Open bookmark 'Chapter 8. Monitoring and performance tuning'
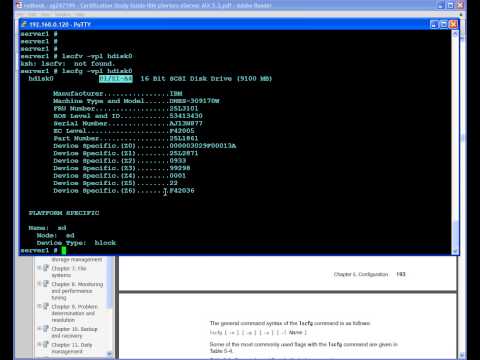The image size is (480, 360). coord(77,291)
